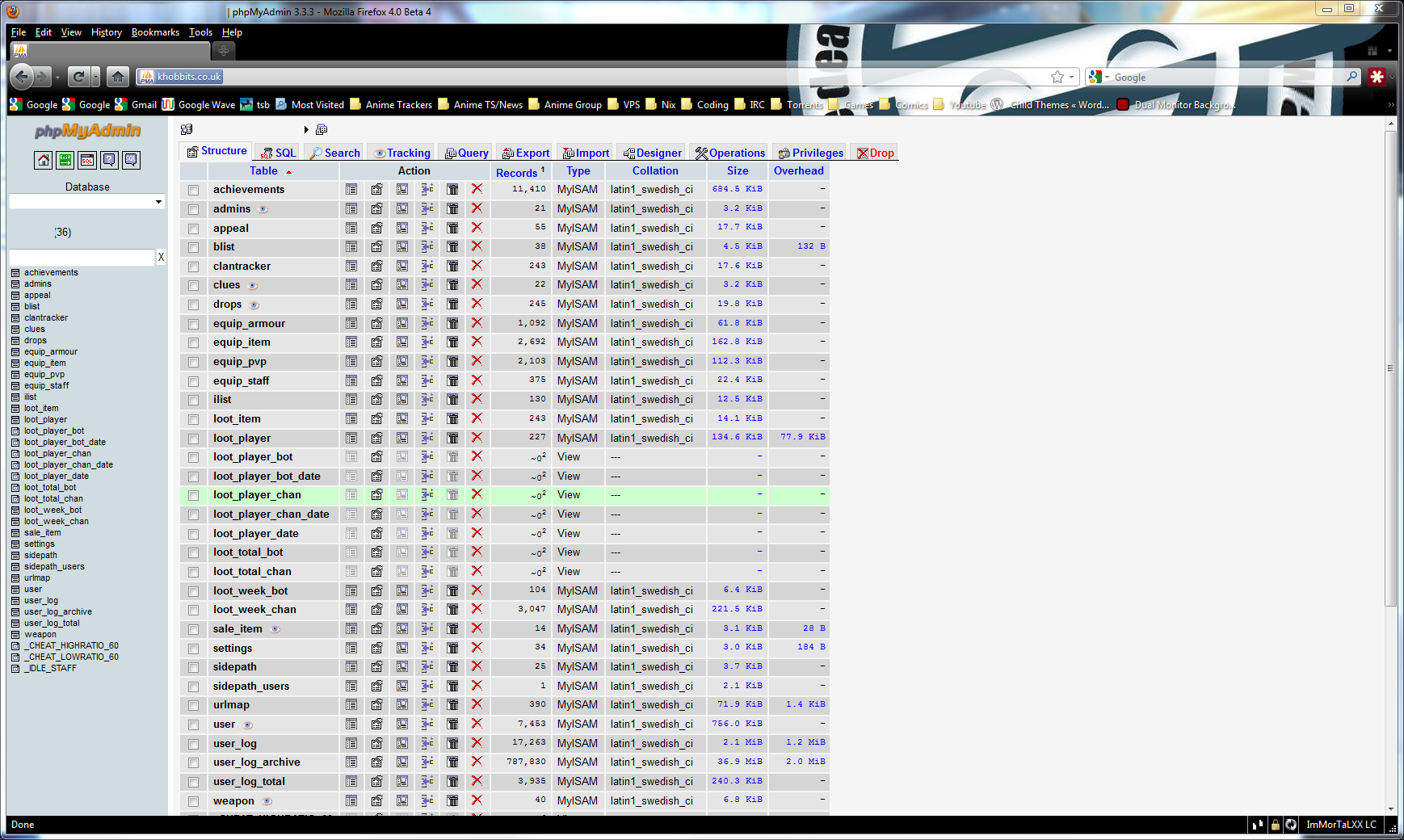The image size is (1404, 840).
Task: Click Insert icon for loot_item row
Action: [427, 418]
